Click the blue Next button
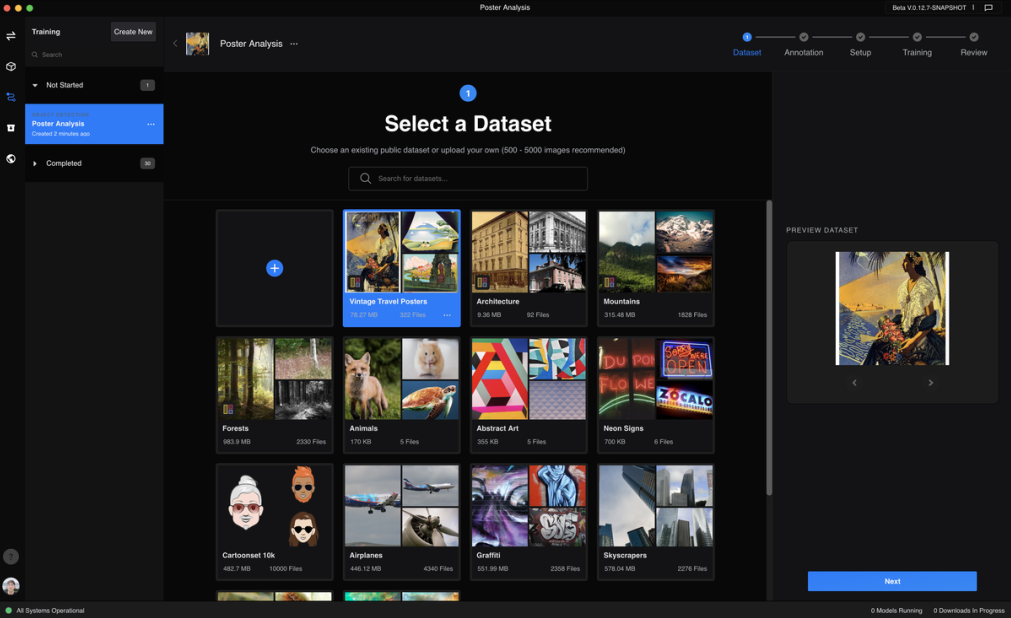This screenshot has height=618, width=1011. 892,581
